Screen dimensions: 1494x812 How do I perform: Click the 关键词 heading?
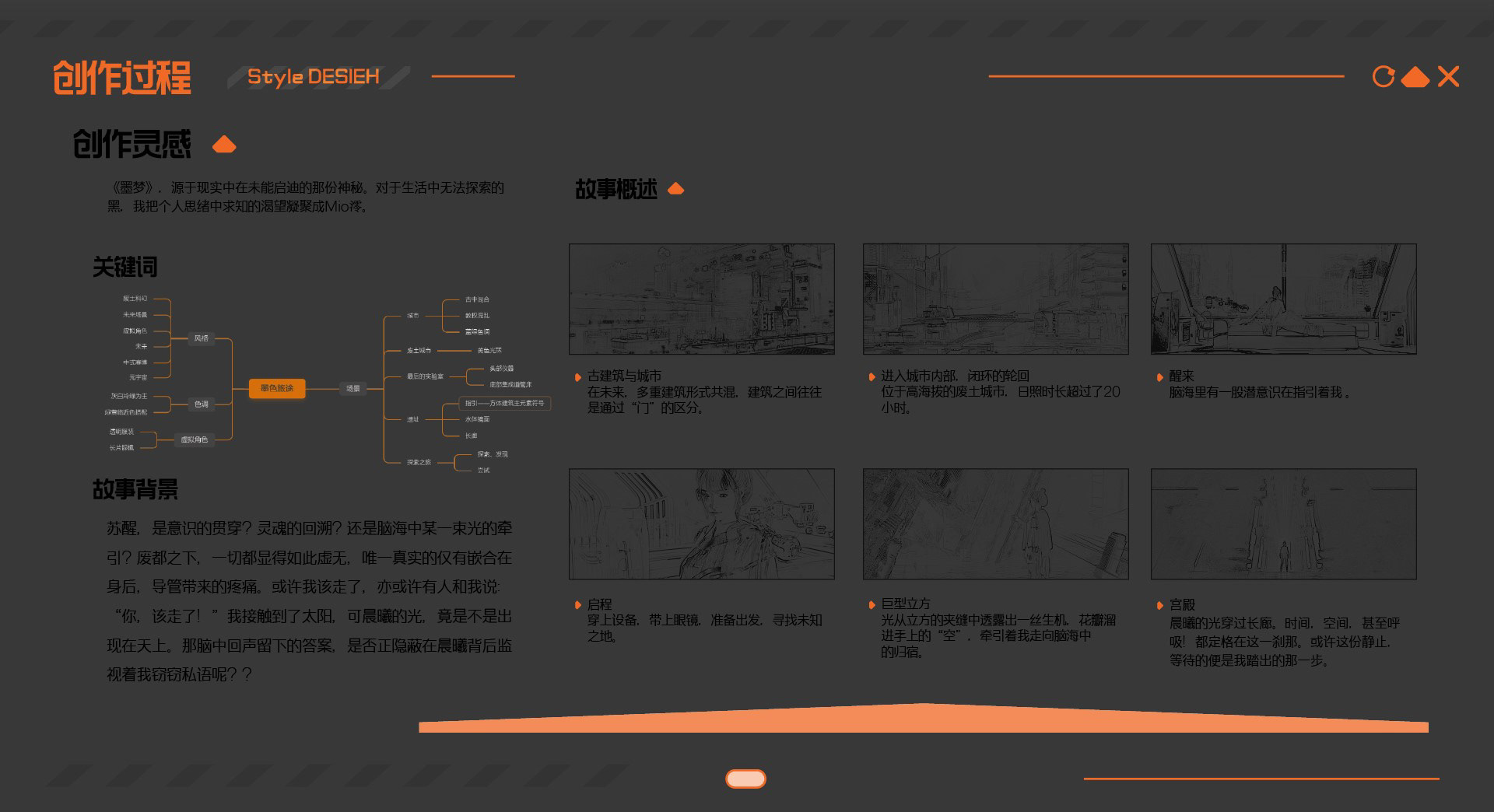125,267
